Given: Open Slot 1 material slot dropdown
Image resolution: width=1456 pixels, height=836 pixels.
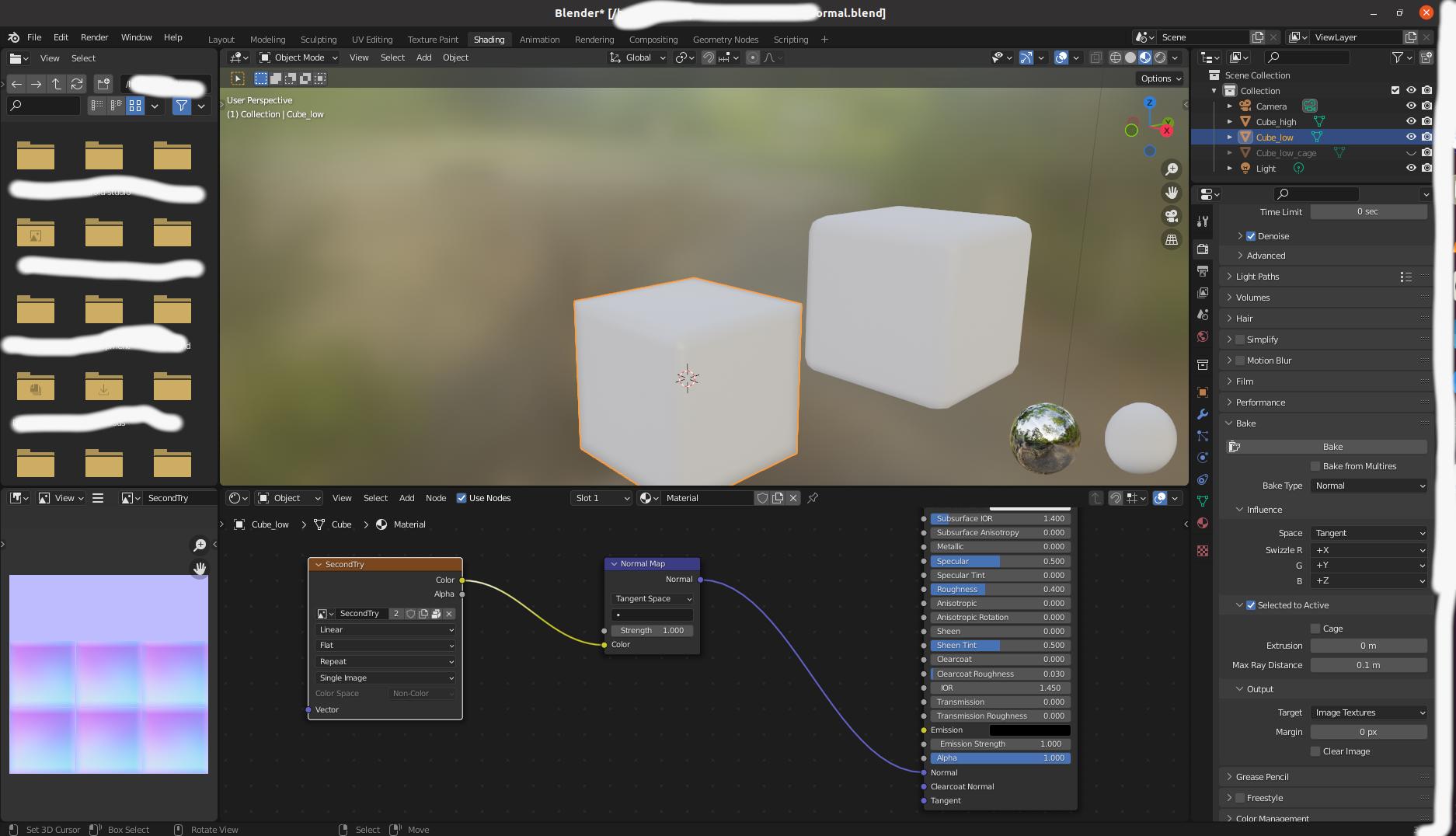Looking at the screenshot, I should coord(601,498).
